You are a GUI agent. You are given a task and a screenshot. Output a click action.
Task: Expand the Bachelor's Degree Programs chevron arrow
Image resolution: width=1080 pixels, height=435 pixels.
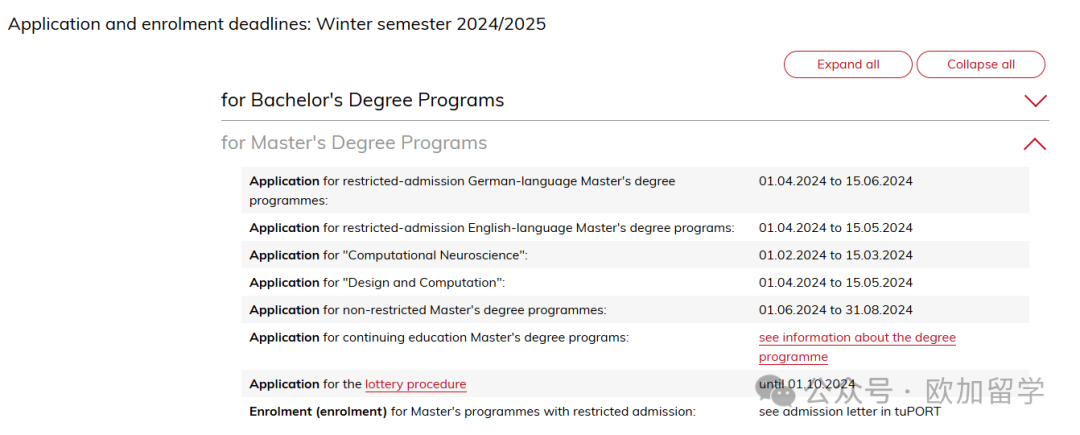point(1035,101)
